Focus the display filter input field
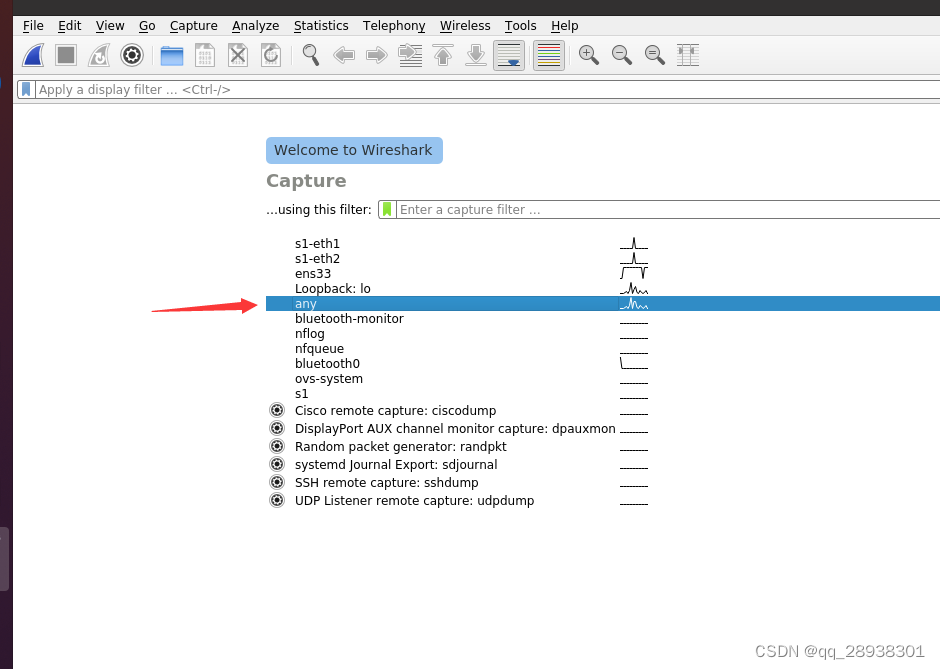This screenshot has width=940, height=669. 488,89
